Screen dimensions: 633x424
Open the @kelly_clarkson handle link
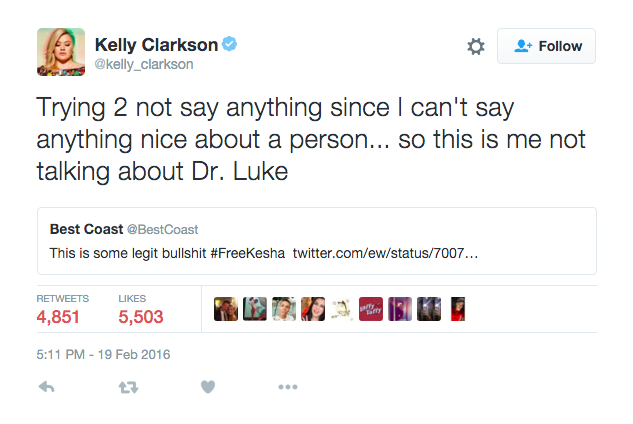(144, 64)
